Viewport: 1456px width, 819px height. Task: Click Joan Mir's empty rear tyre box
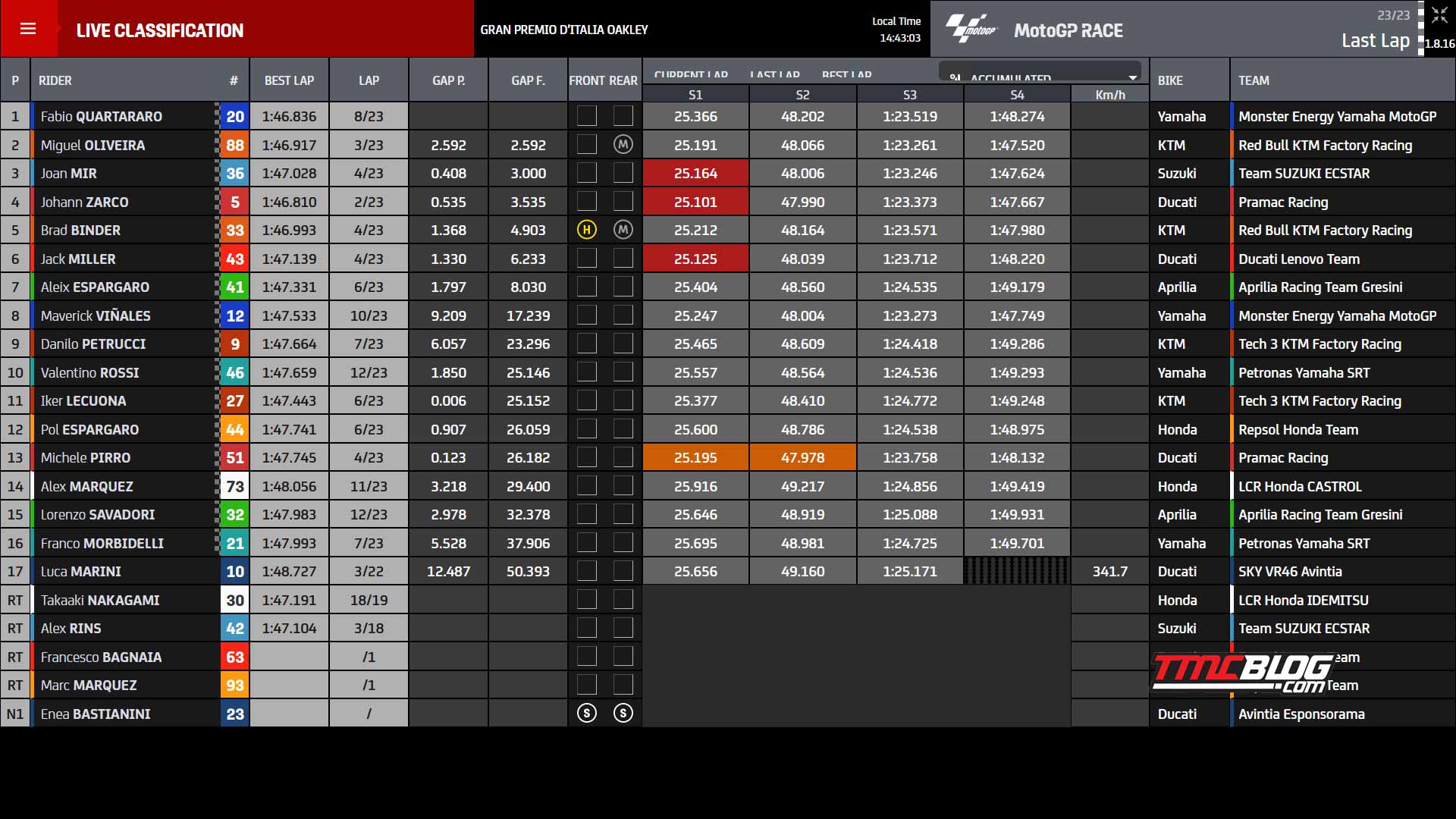[x=623, y=174]
